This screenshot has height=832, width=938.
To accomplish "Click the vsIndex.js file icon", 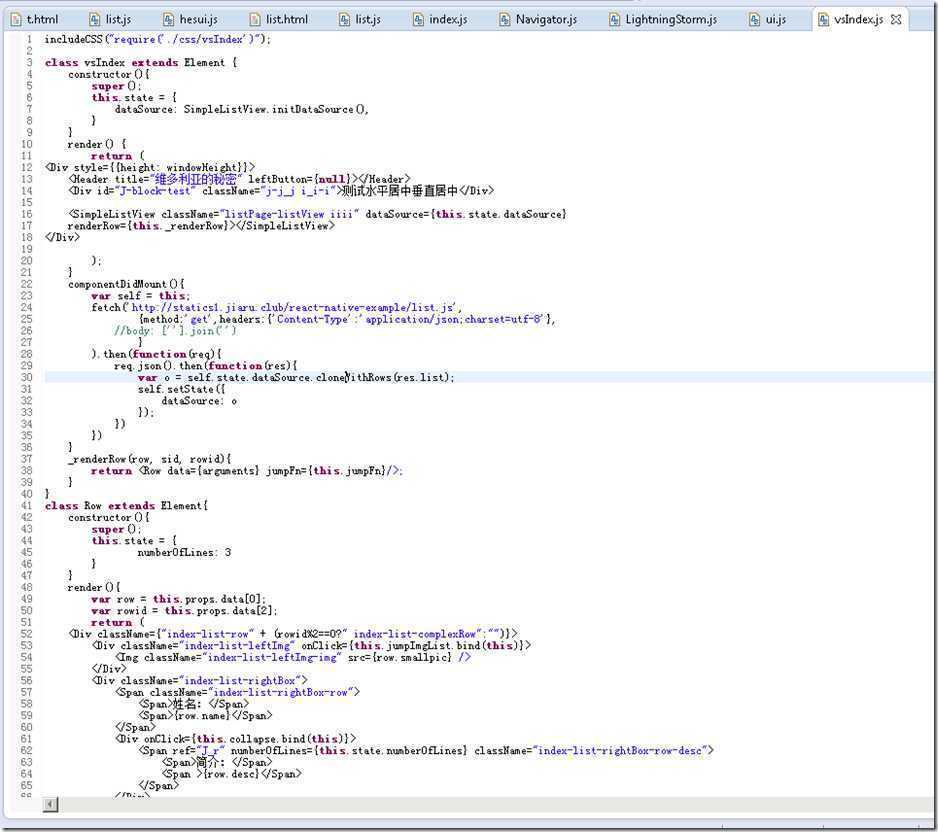I will pyautogui.click(x=824, y=20).
